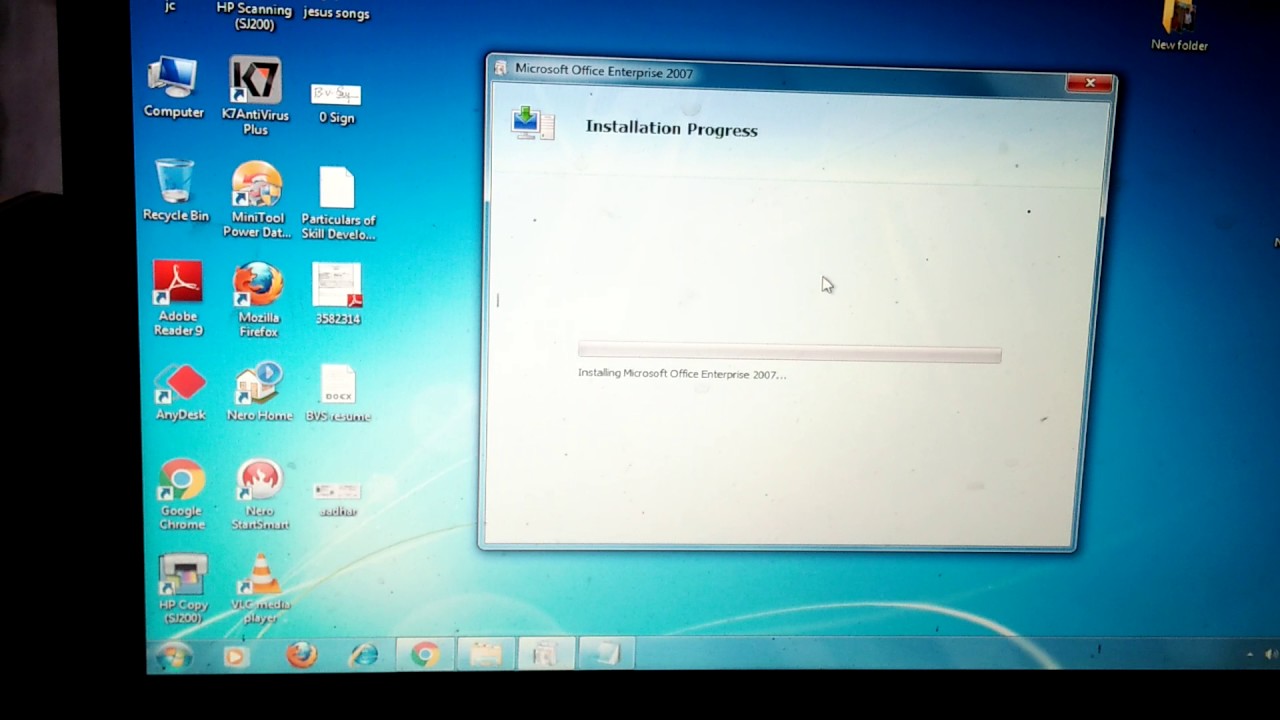Click the Installing Microsoft Office Enterprise 2007 text

point(682,374)
